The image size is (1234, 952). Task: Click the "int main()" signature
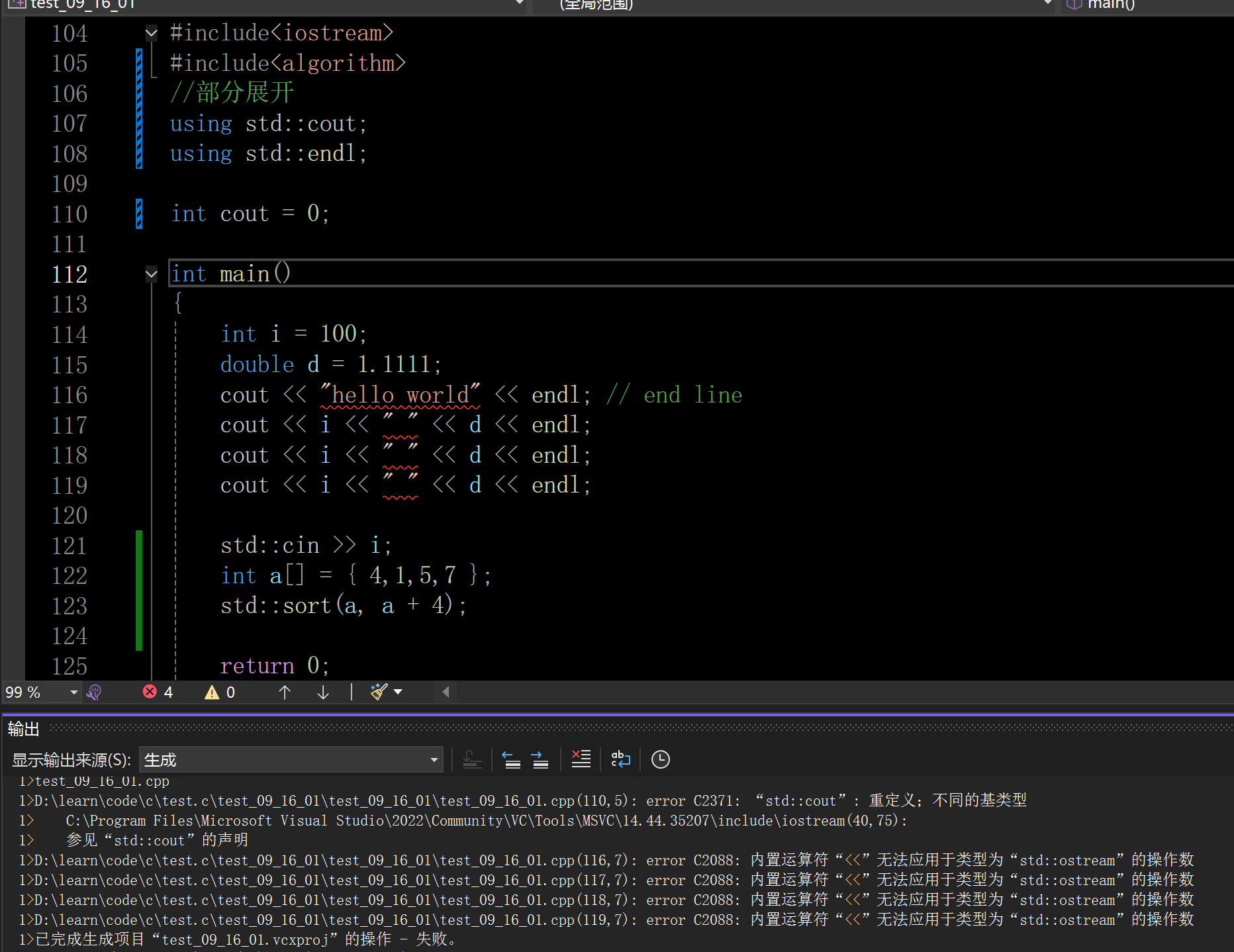(x=230, y=273)
